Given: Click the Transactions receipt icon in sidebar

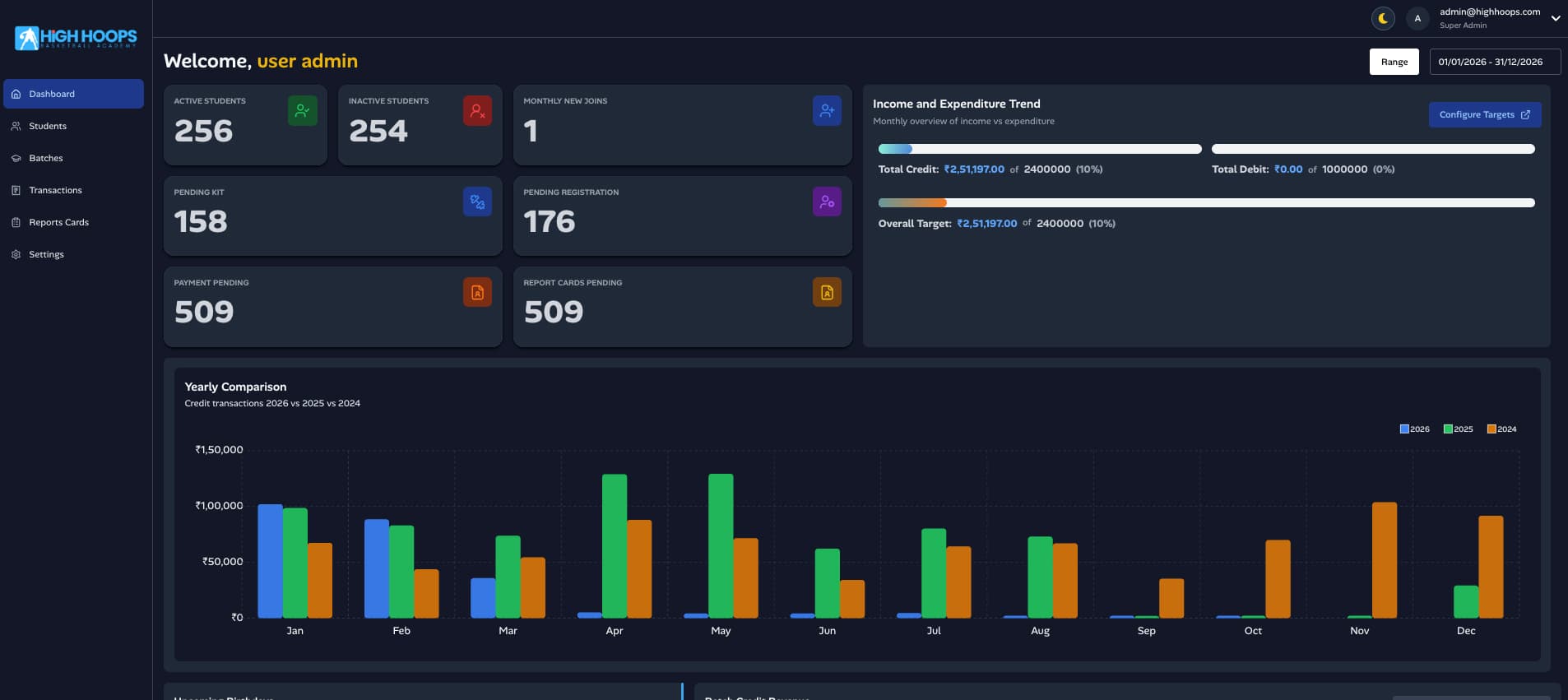Looking at the screenshot, I should (x=16, y=190).
